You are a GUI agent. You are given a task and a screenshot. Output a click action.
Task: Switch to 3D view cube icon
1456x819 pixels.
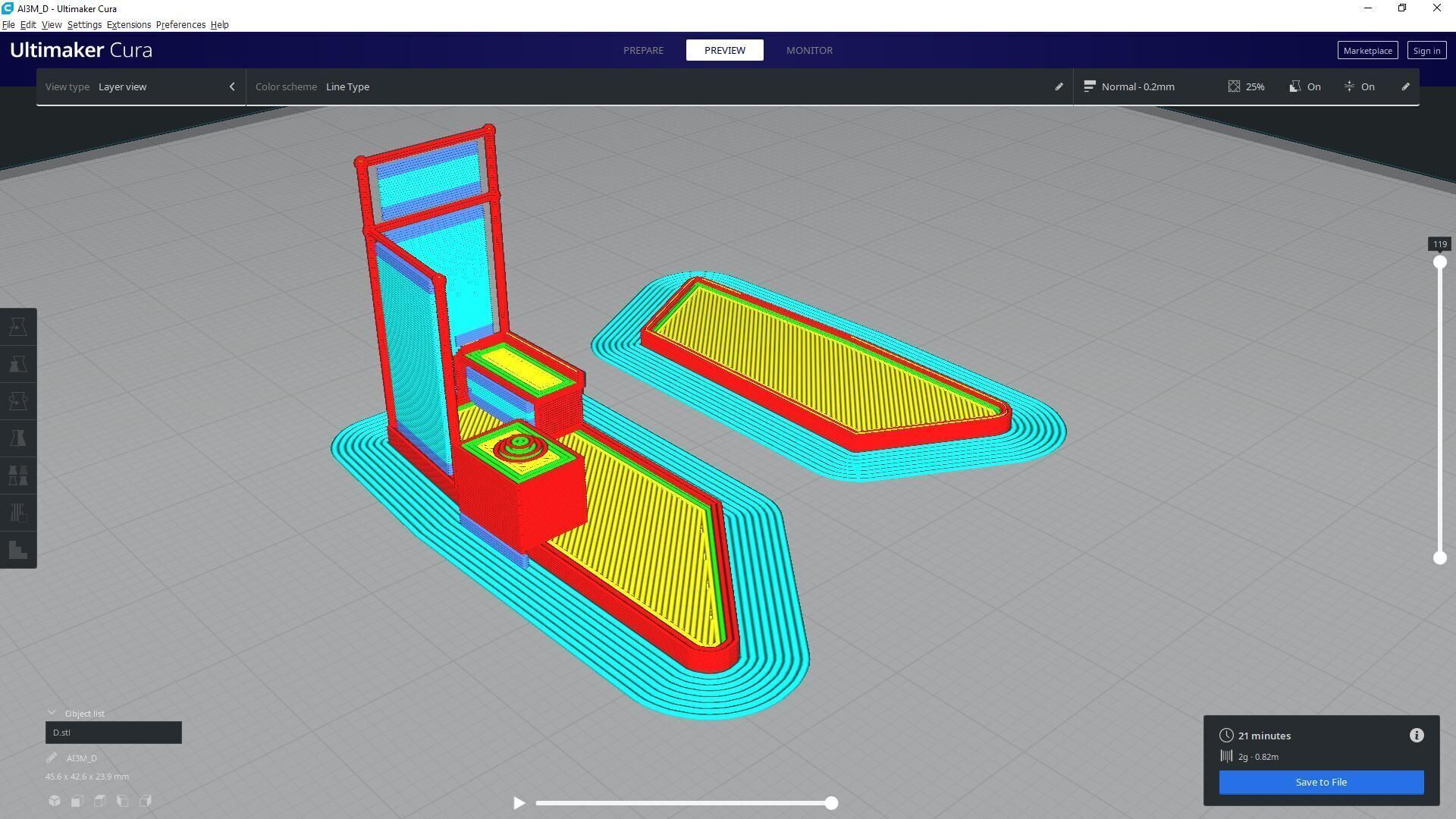55,801
